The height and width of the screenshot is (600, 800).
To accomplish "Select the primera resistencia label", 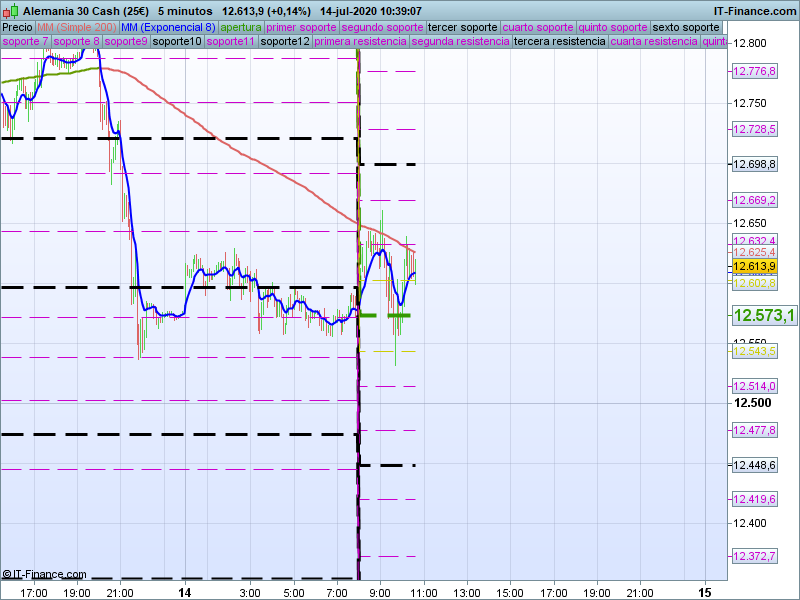I will [x=359, y=42].
